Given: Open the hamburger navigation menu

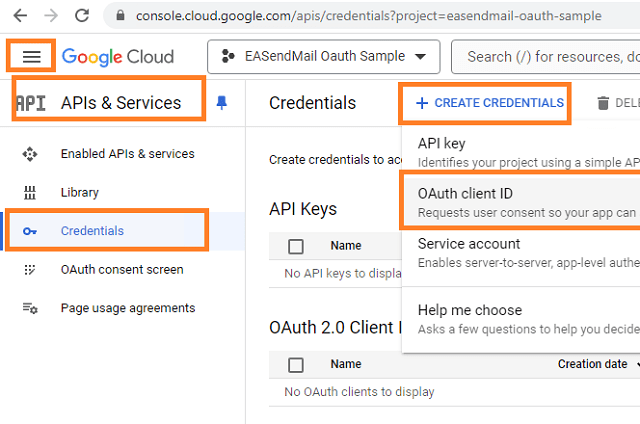Looking at the screenshot, I should point(31,56).
